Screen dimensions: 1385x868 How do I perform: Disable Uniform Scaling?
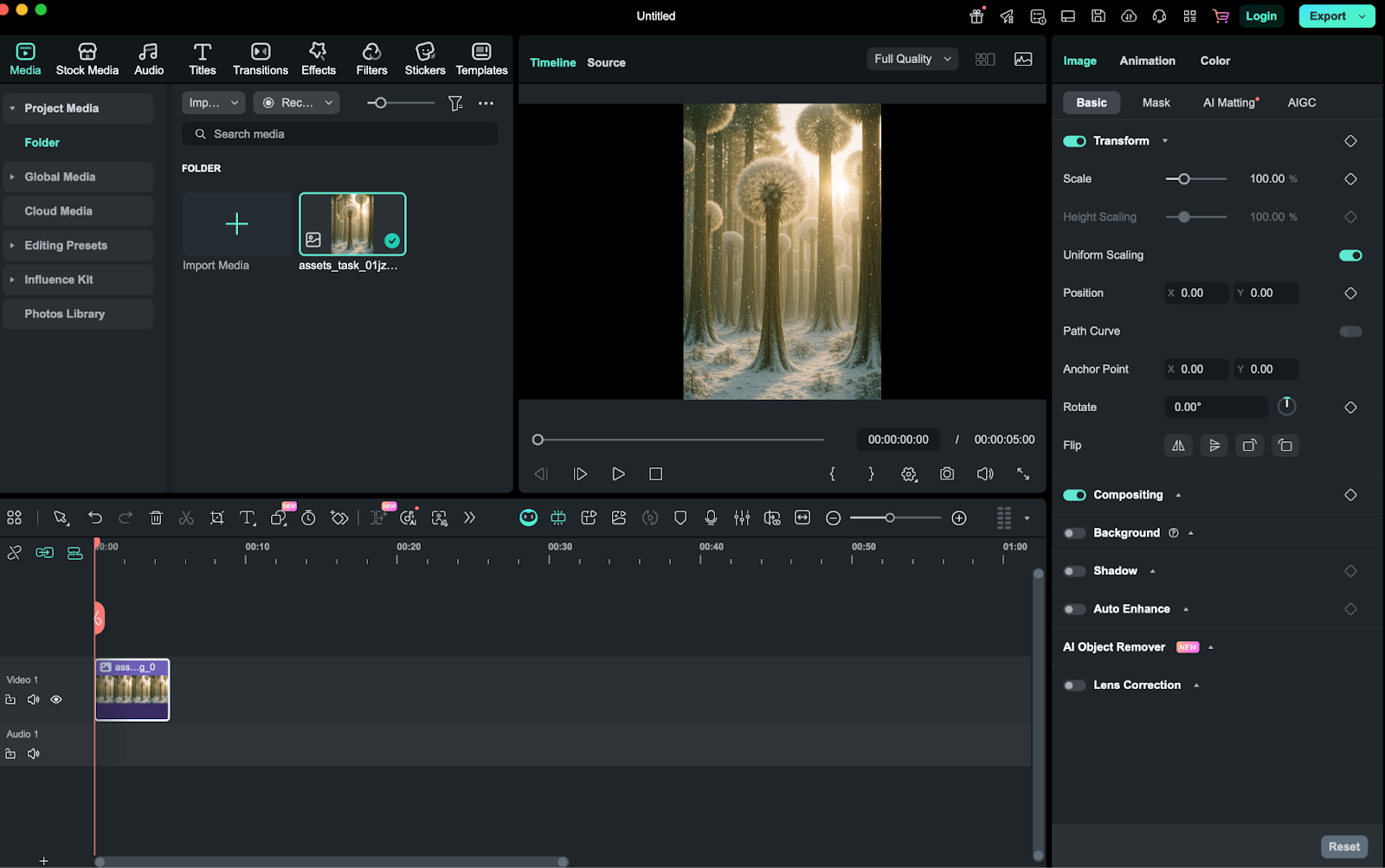tap(1349, 254)
